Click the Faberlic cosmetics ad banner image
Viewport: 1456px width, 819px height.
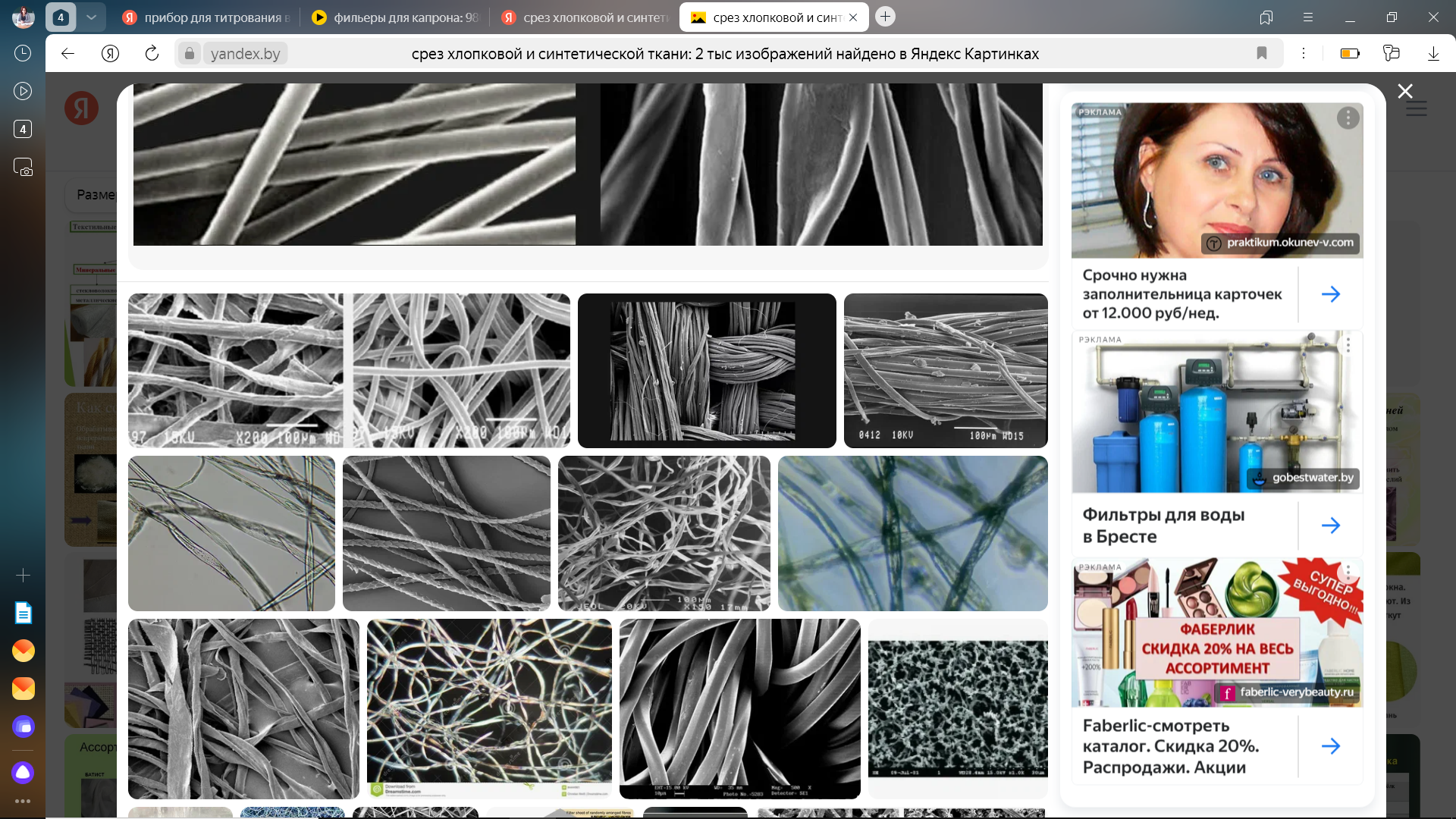(1217, 633)
